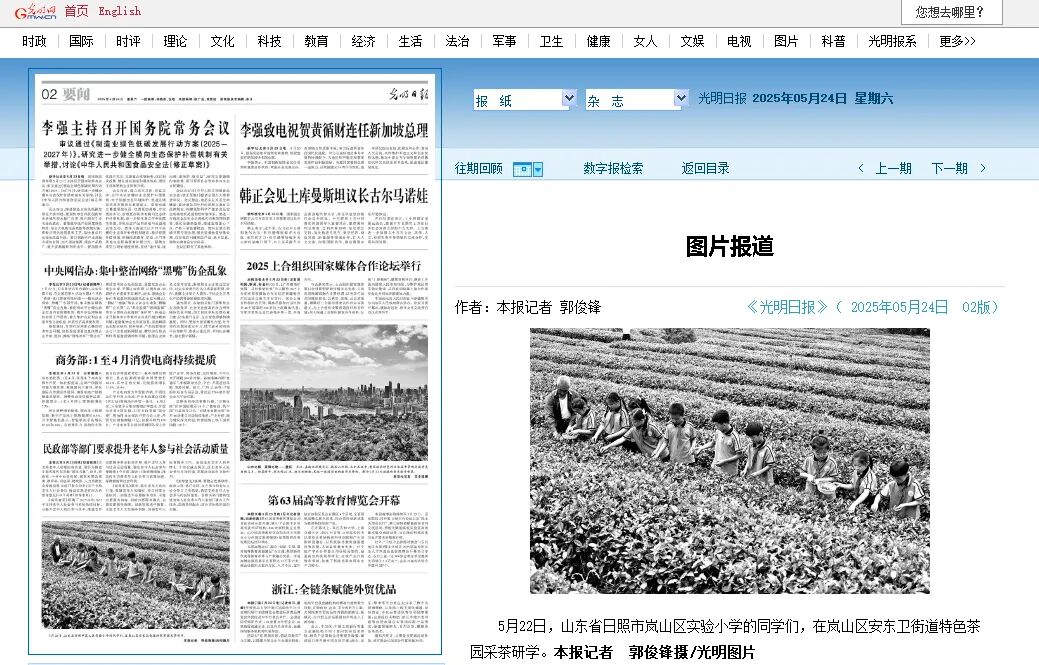Expand the calendar dropdown arrow next to 往期回顾
This screenshot has width=1039, height=665.
pyautogui.click(x=538, y=170)
